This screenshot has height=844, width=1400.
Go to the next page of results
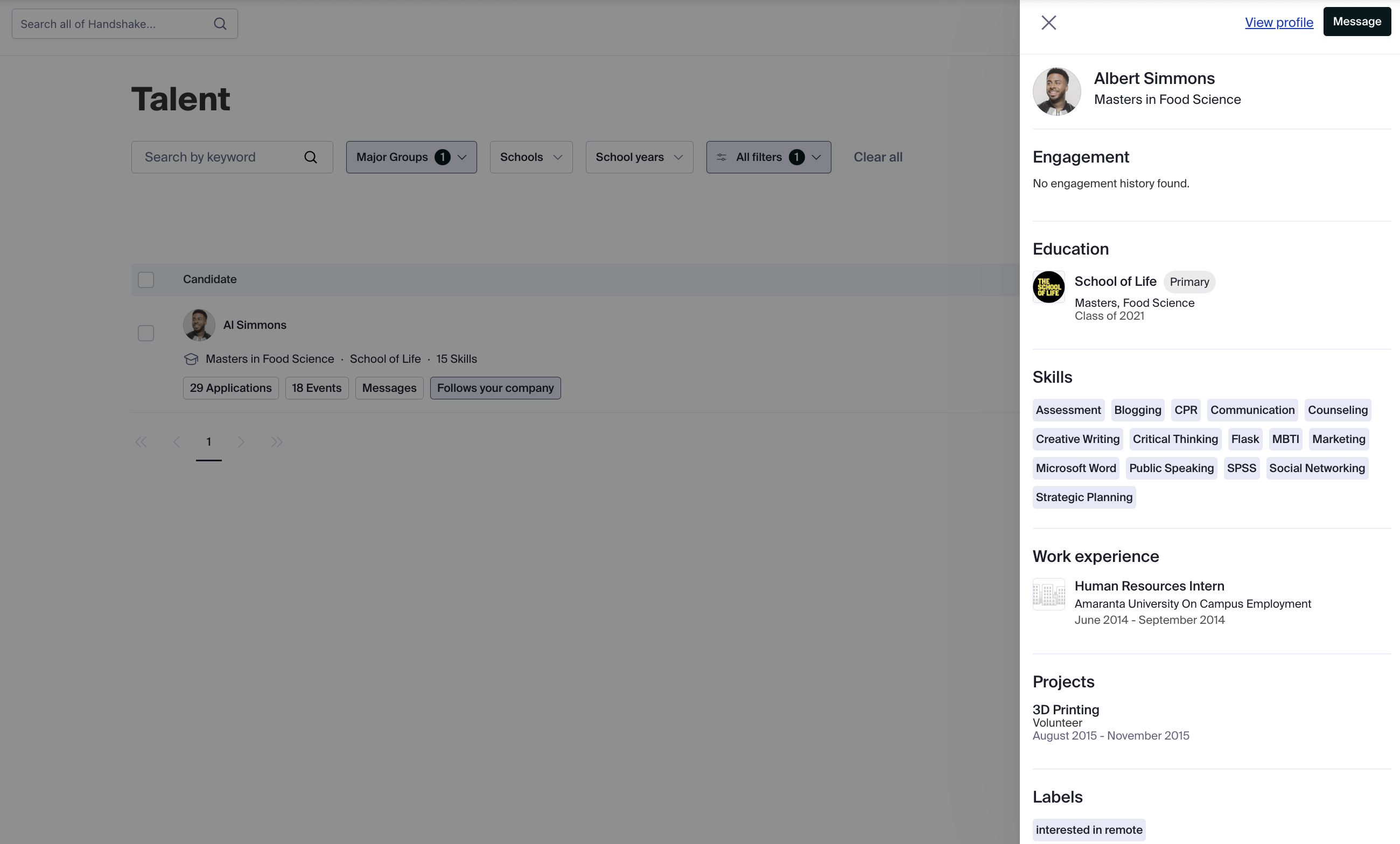point(241,442)
